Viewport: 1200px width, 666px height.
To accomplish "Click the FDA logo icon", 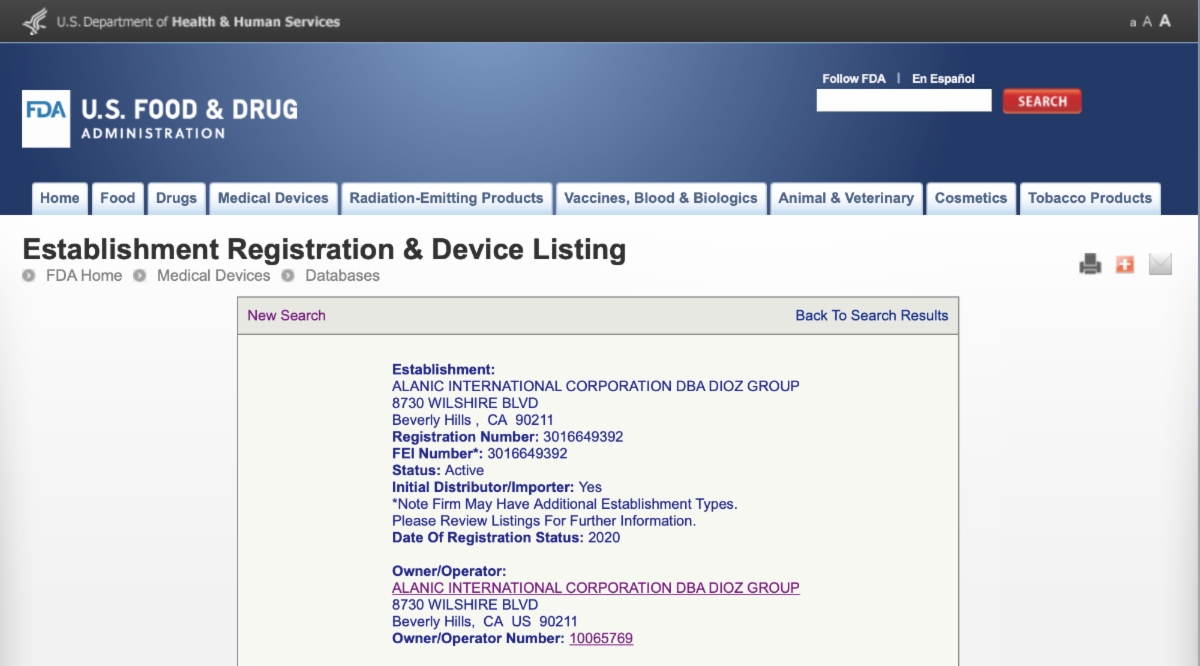I will pos(46,119).
